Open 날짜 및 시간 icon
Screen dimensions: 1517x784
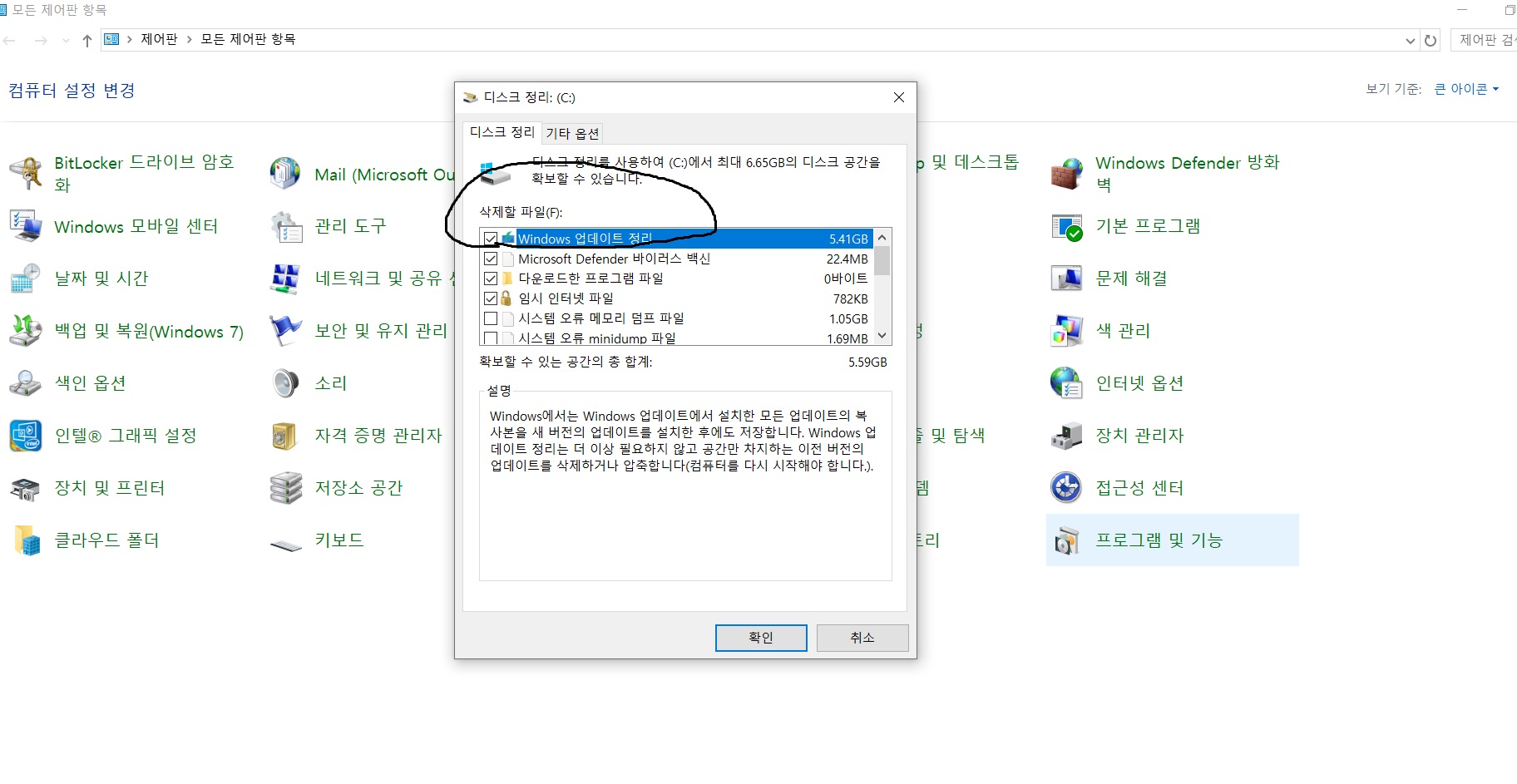click(x=26, y=279)
